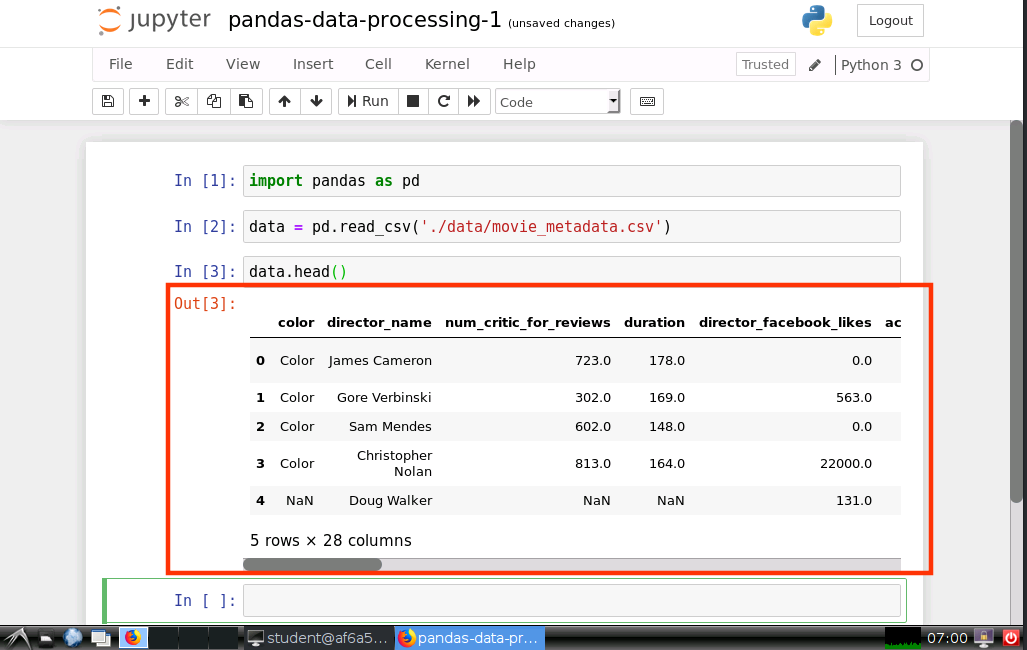This screenshot has height=650, width=1027.
Task: Click the 723.0 reviews value
Action: pos(593,360)
